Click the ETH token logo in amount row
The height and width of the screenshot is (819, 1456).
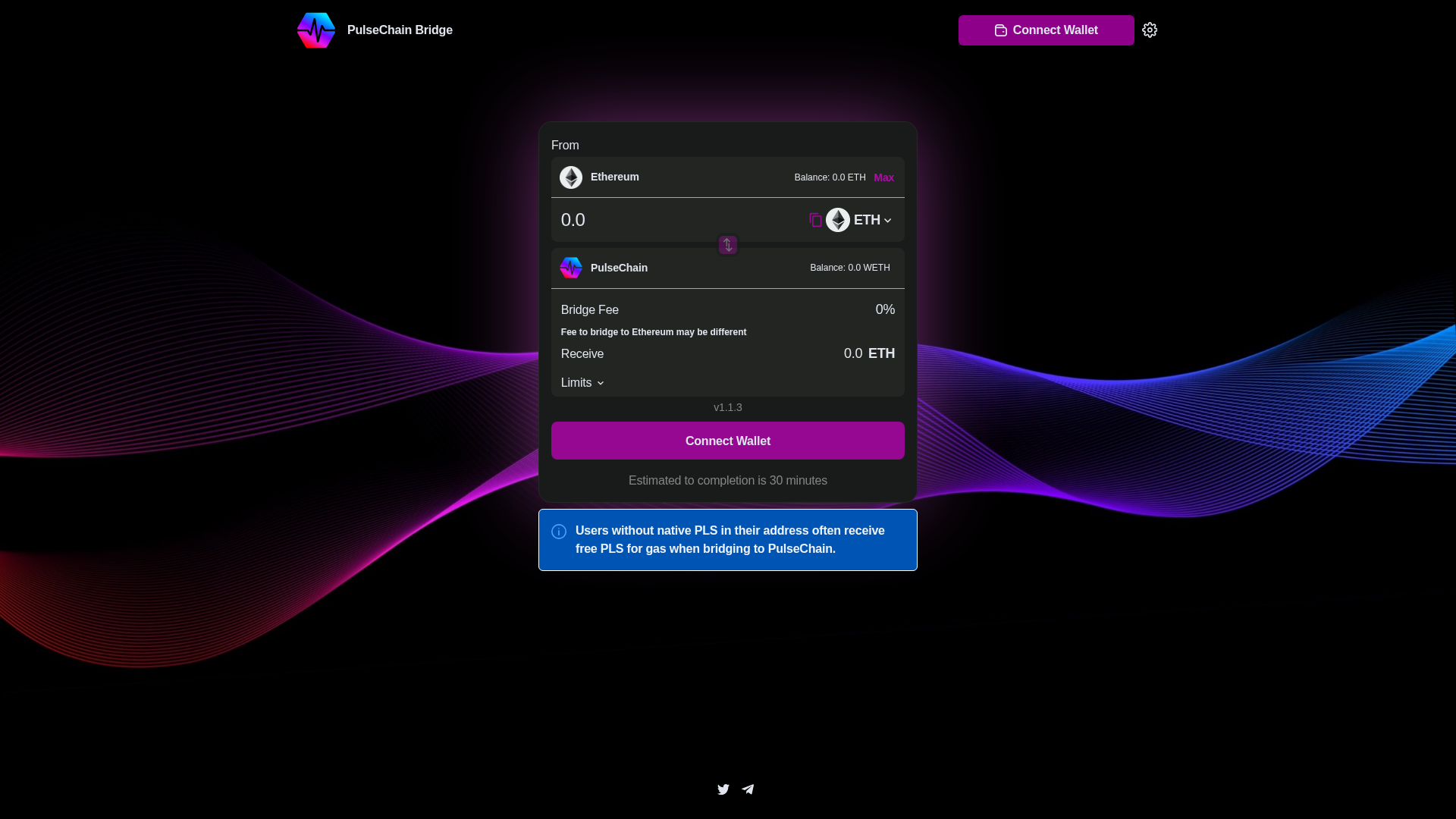838,220
